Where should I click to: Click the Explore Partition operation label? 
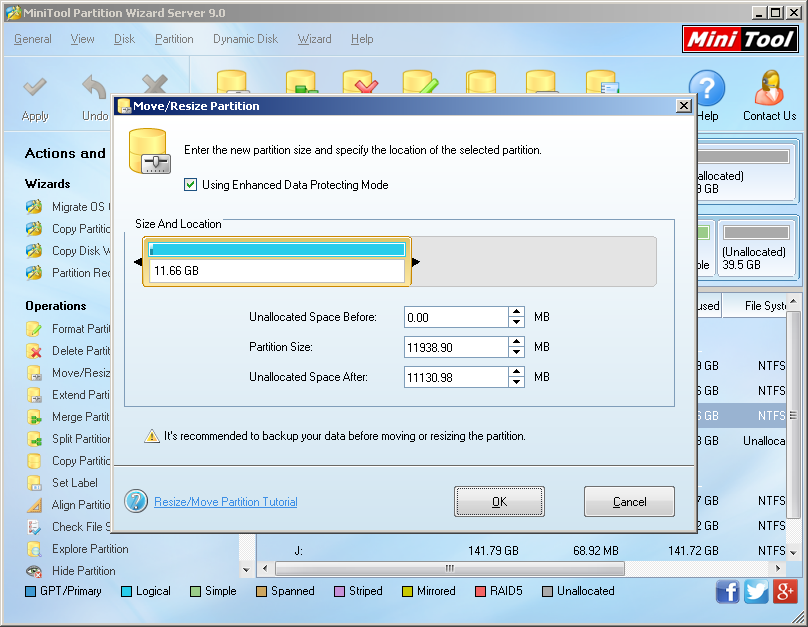(90, 549)
